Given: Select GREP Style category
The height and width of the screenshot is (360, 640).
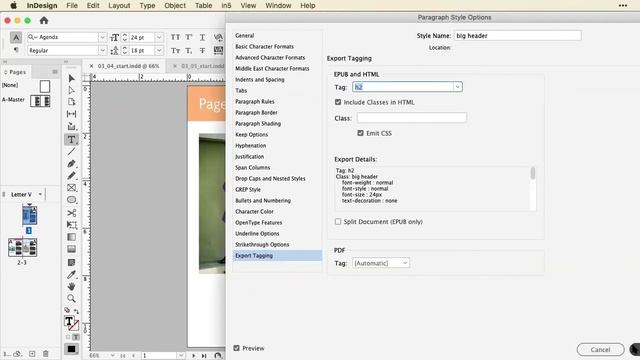Looking at the screenshot, I should [x=248, y=190].
